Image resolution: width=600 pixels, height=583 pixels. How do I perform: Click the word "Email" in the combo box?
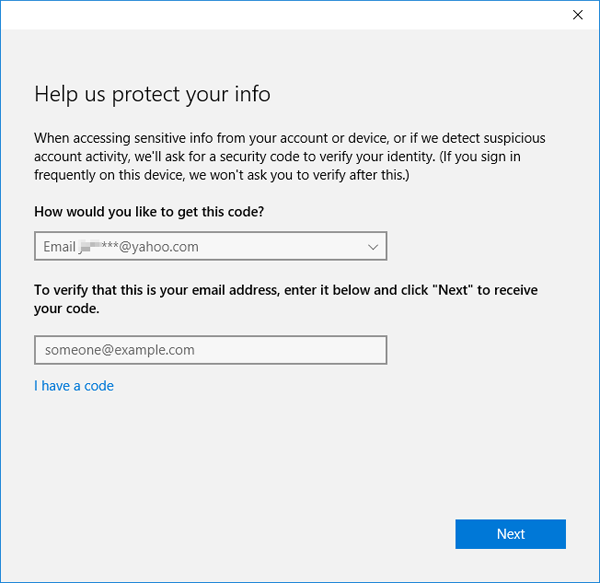coord(58,246)
